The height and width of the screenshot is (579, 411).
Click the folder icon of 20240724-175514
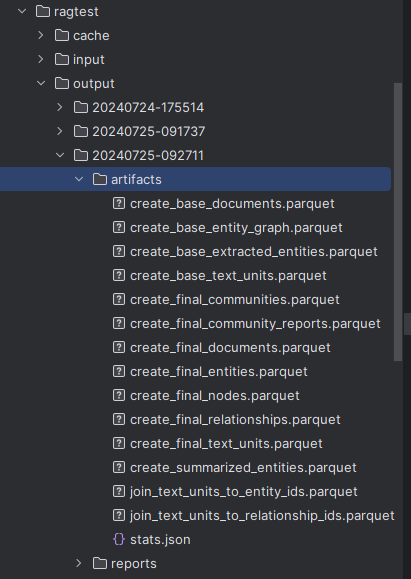tap(81, 107)
